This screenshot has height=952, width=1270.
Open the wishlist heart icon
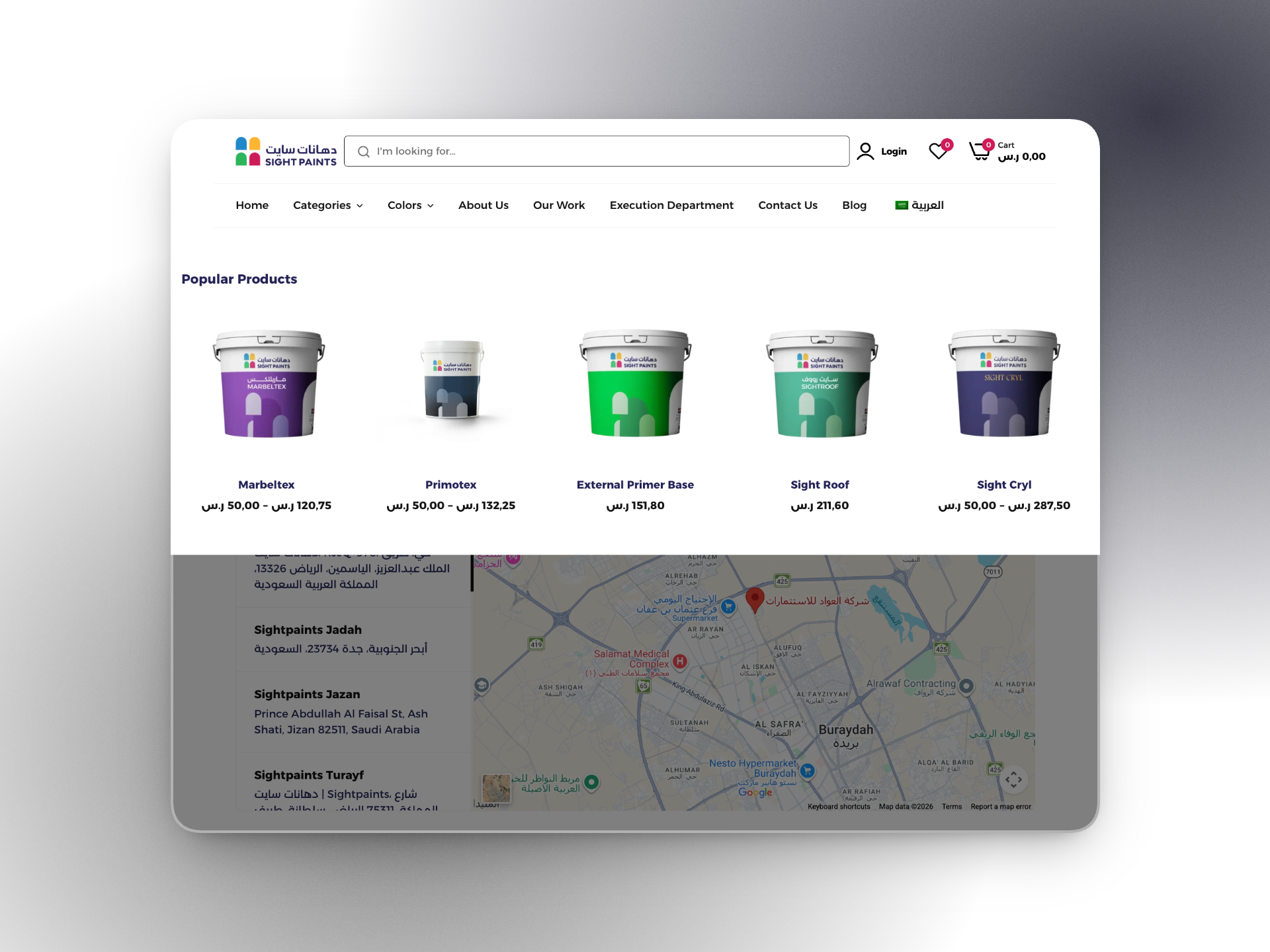938,151
